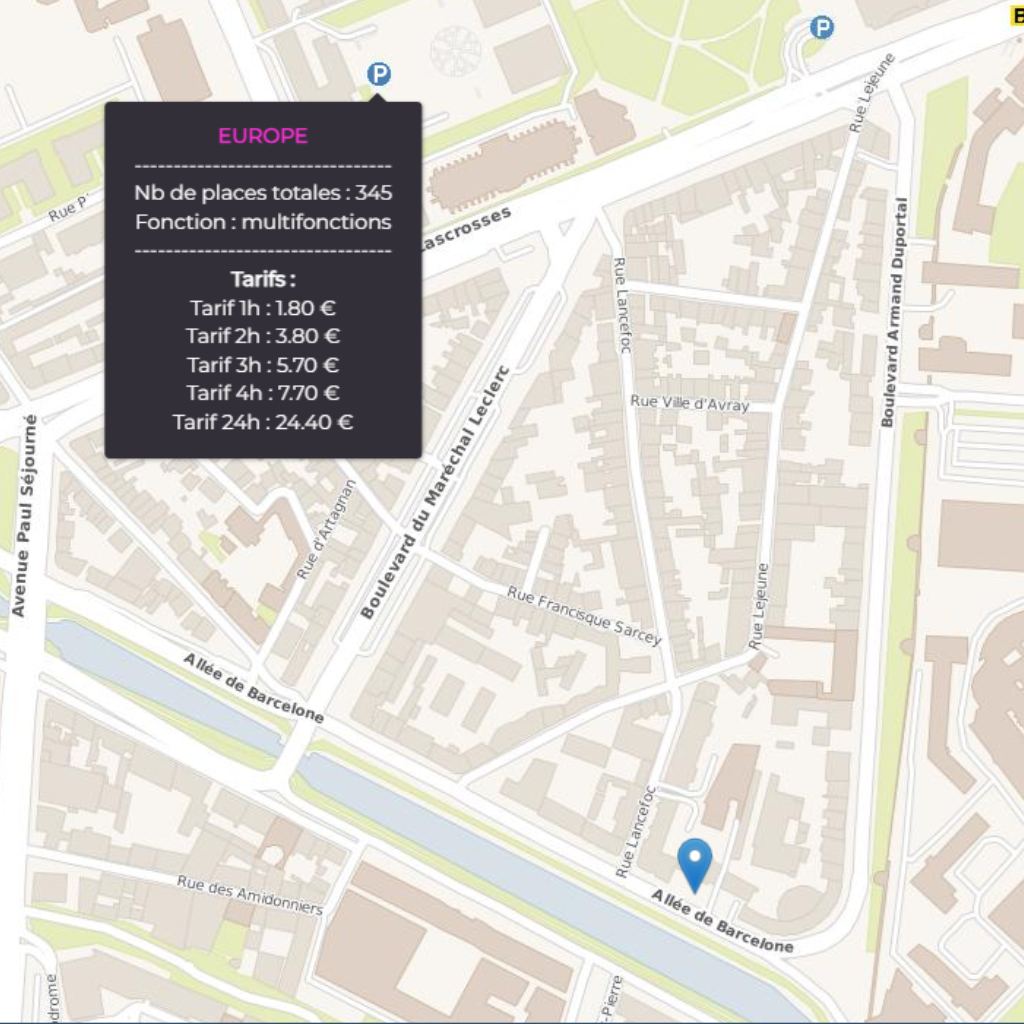
Task: Click the Rue Ville d'Avray street label
Action: (689, 402)
